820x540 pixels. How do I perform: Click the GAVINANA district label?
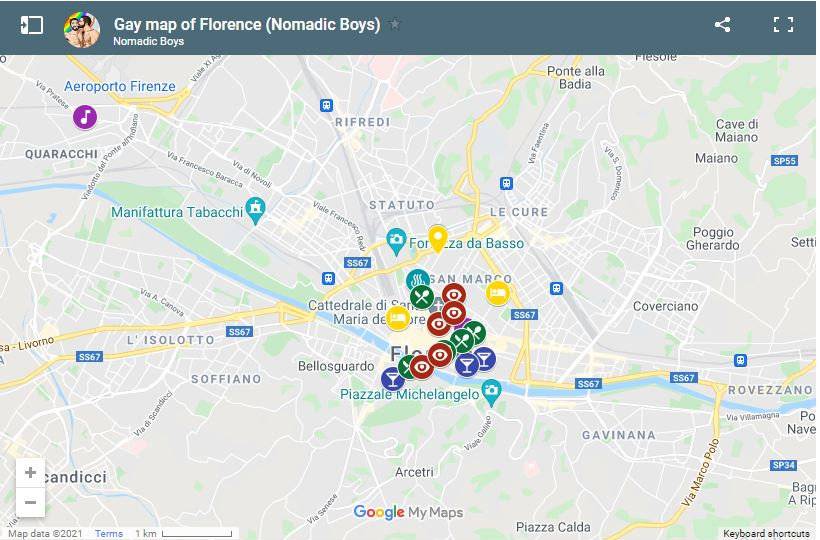pyautogui.click(x=619, y=435)
